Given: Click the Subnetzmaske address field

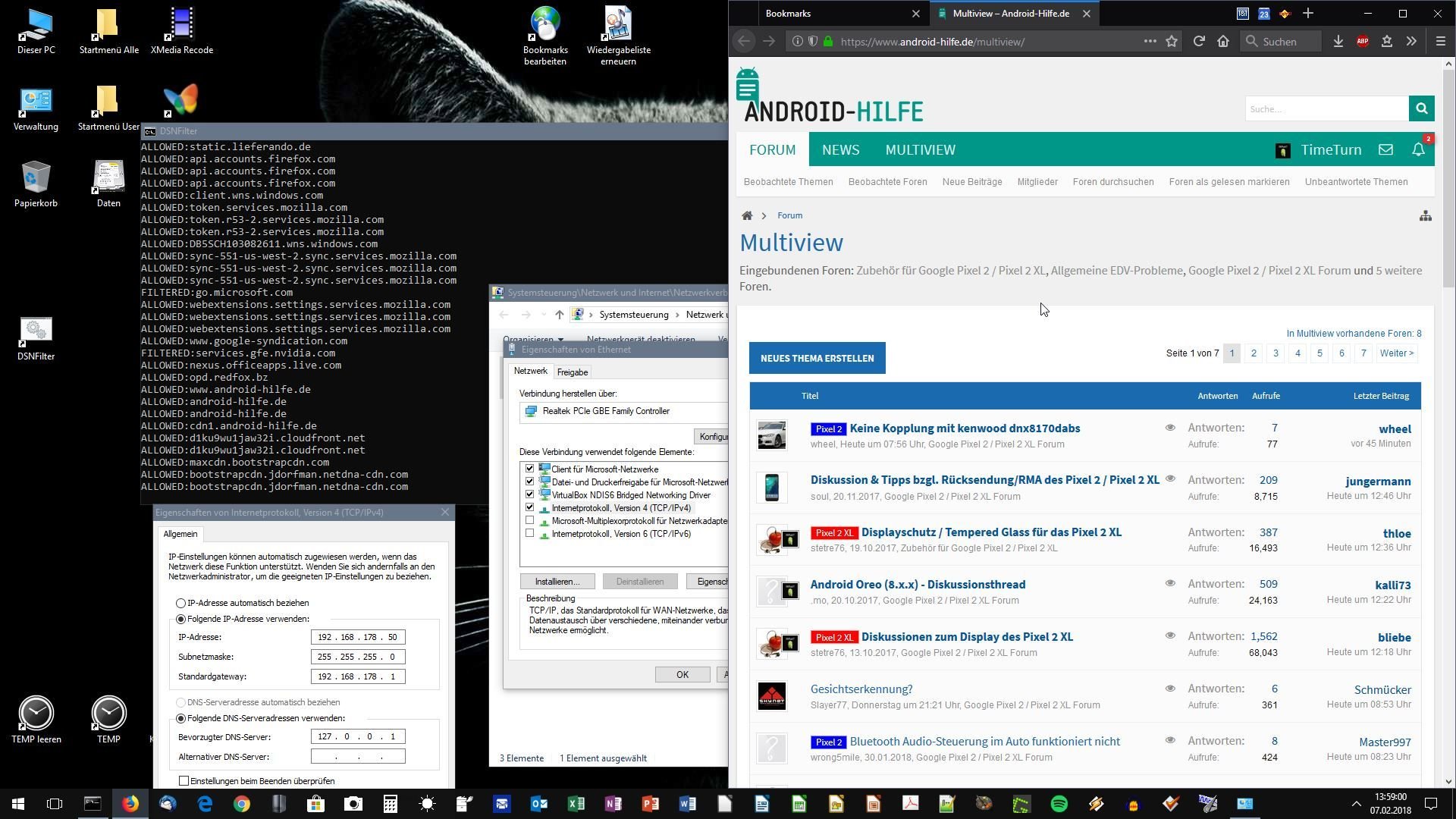Looking at the screenshot, I should tap(358, 657).
